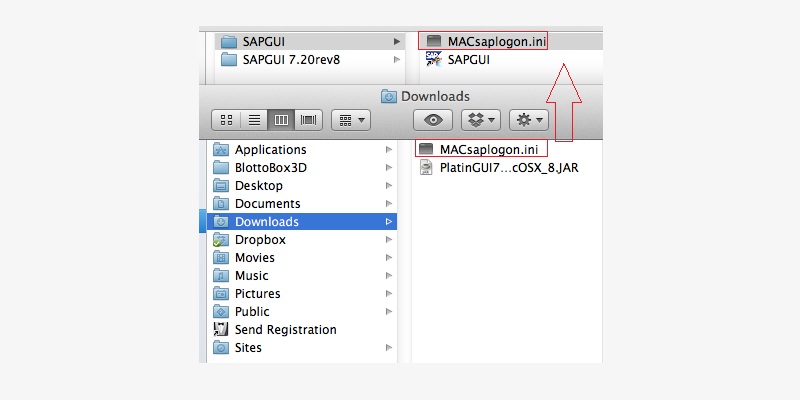Select the Documents folder

click(x=302, y=204)
